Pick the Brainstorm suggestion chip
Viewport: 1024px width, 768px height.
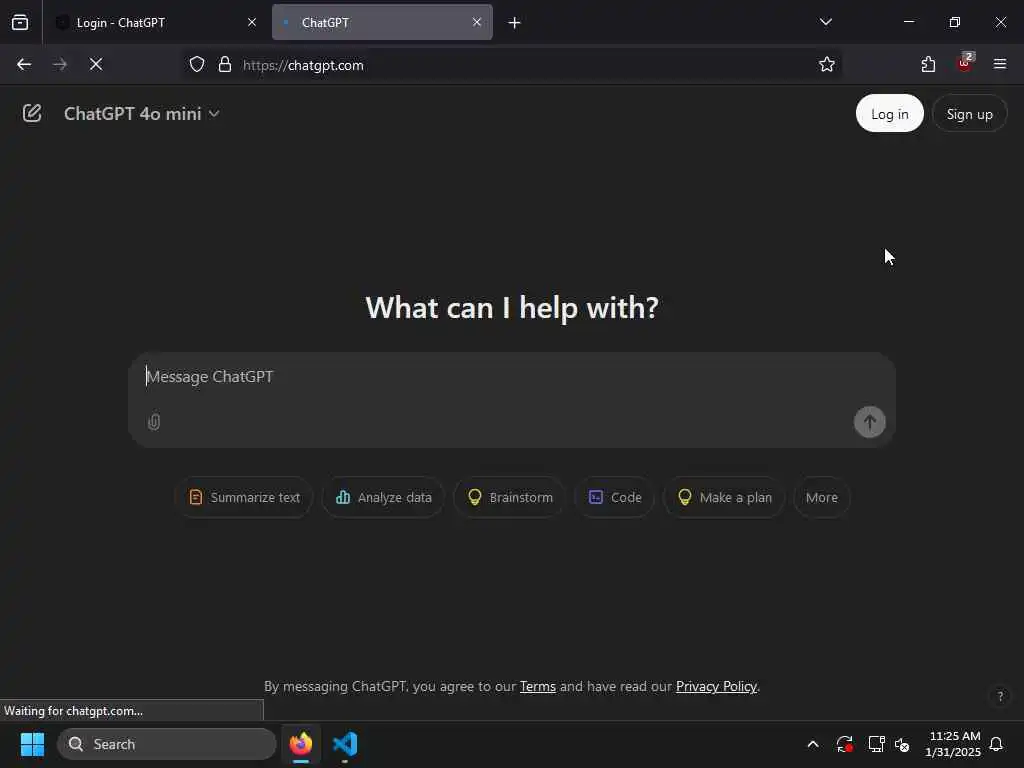[510, 498]
